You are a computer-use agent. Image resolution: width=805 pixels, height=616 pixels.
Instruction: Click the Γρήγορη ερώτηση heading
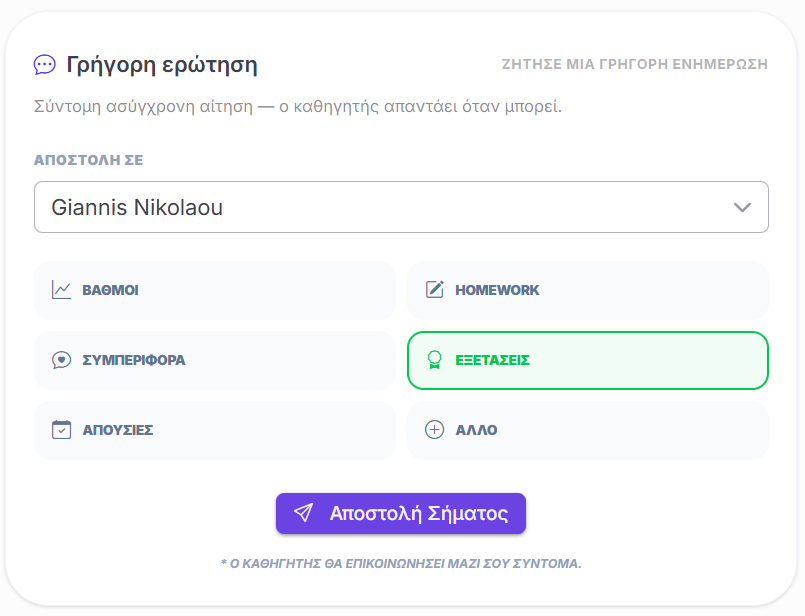point(162,65)
